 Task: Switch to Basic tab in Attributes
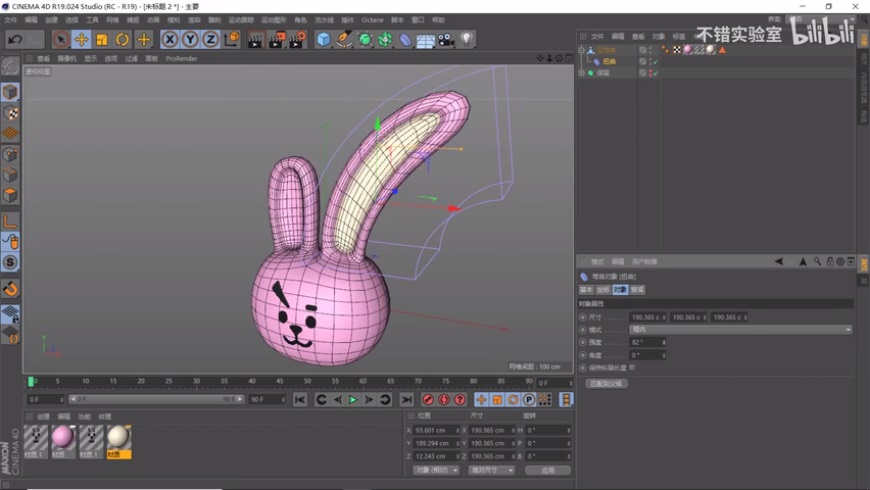pos(586,290)
